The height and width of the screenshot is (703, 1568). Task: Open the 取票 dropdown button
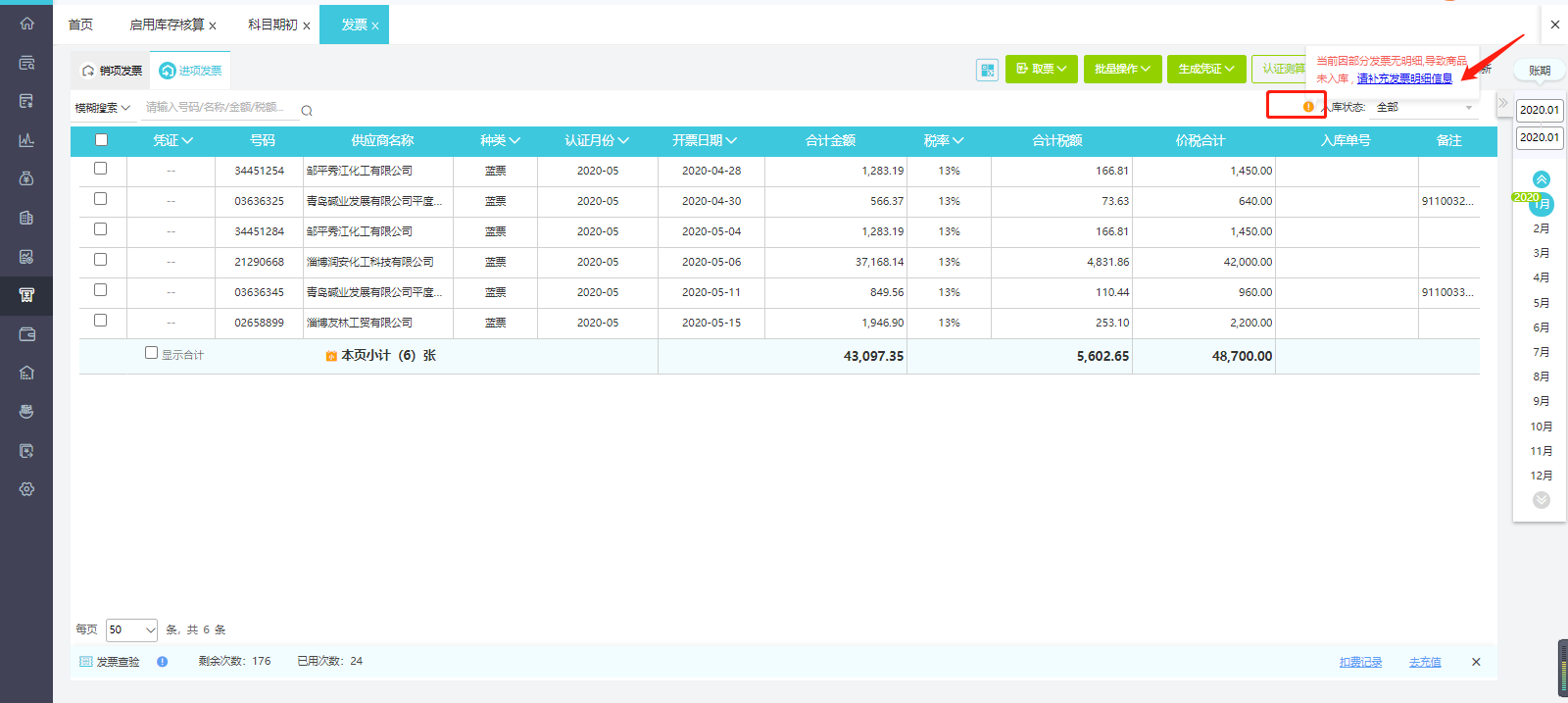[1042, 69]
